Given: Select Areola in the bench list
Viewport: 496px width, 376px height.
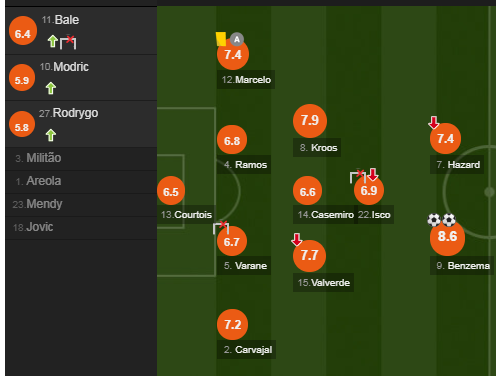Looking at the screenshot, I should [x=81, y=181].
